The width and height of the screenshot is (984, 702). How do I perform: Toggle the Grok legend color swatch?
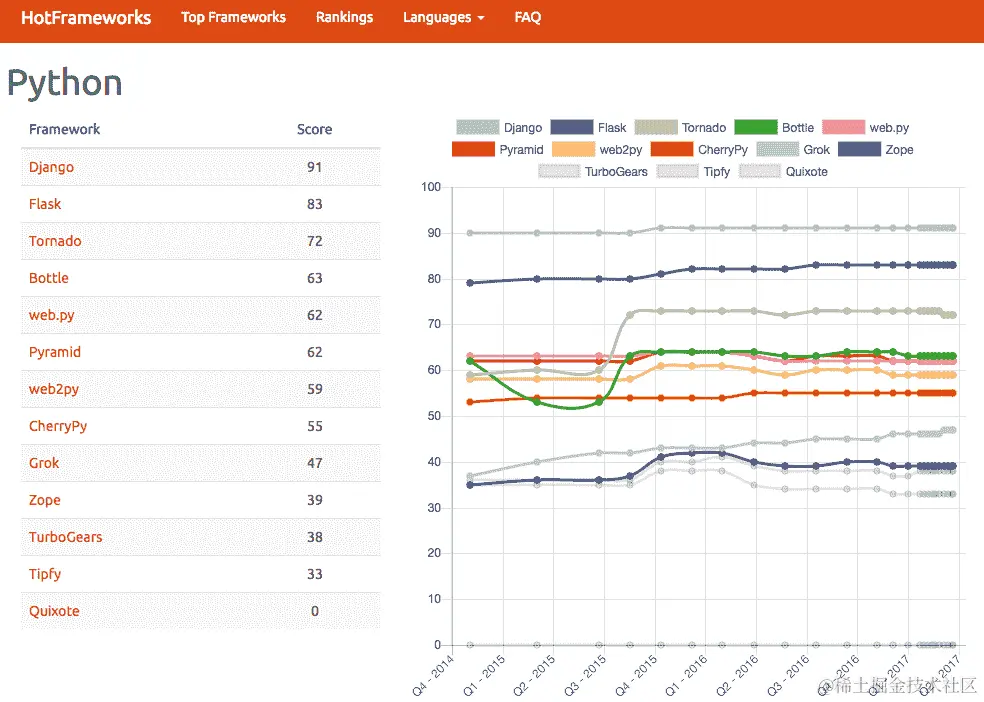pyautogui.click(x=778, y=149)
